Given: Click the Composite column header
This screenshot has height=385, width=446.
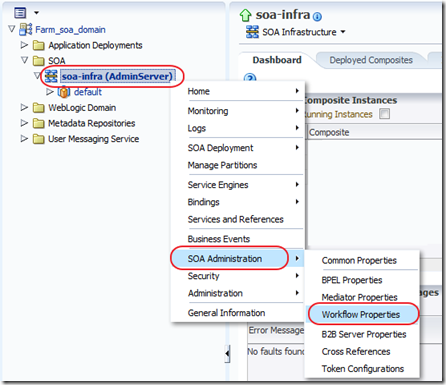Looking at the screenshot, I should click(329, 132).
